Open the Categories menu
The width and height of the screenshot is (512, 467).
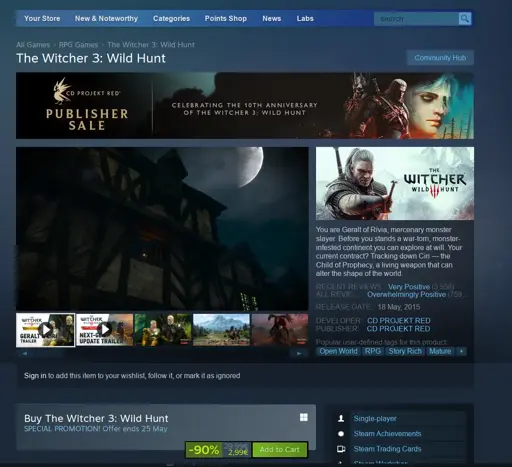[171, 19]
